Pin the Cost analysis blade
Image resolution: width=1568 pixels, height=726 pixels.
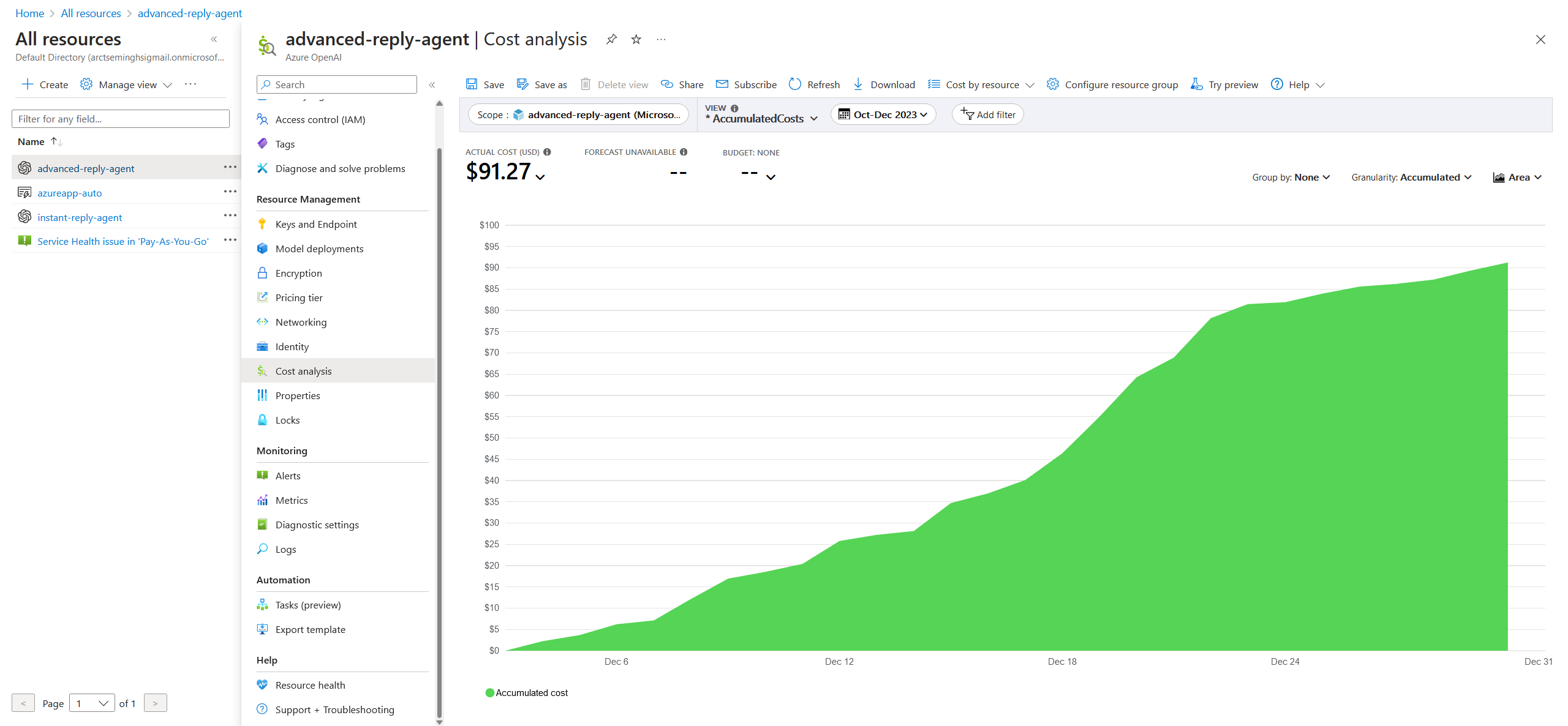click(x=611, y=40)
